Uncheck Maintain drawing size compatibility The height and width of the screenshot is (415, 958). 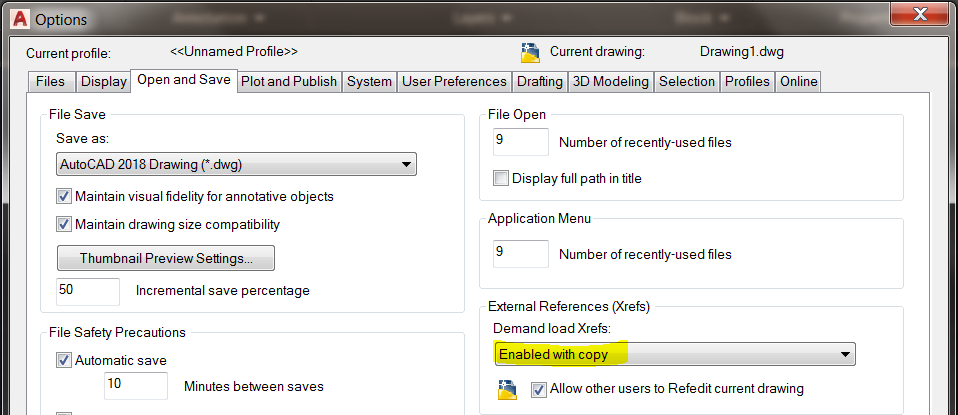(x=65, y=225)
